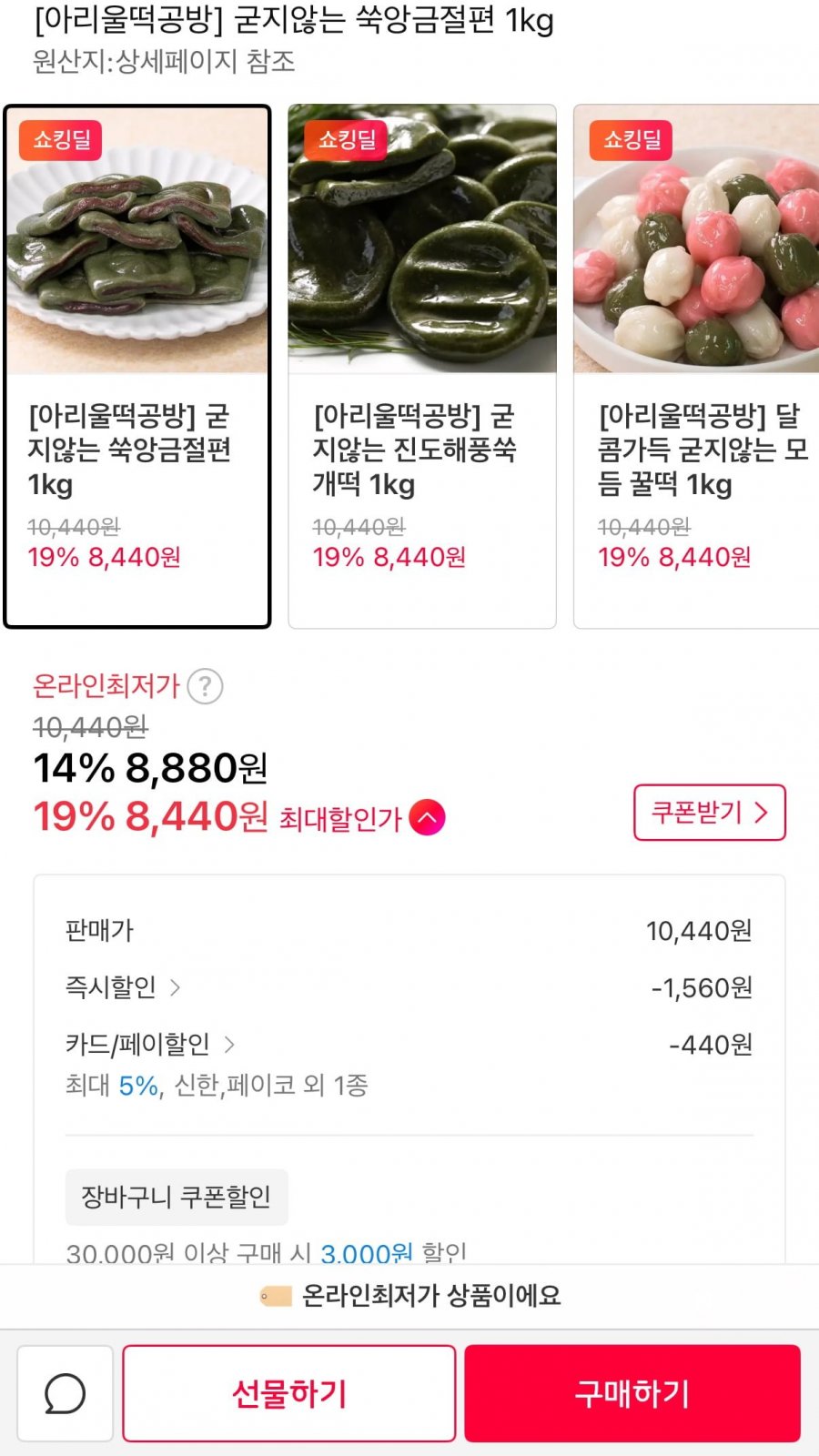819x1456 pixels.
Task: Tap the chat inquiry speech bubble icon
Action: click(x=65, y=1393)
